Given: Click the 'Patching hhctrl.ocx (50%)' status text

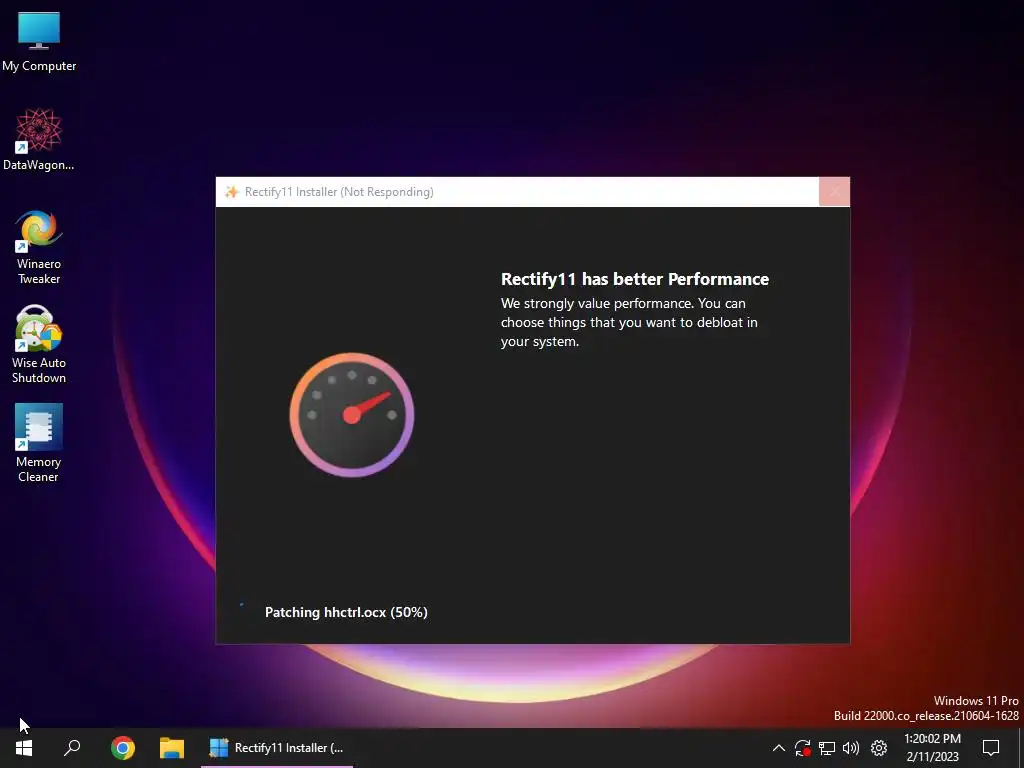Looking at the screenshot, I should pyautogui.click(x=346, y=612).
